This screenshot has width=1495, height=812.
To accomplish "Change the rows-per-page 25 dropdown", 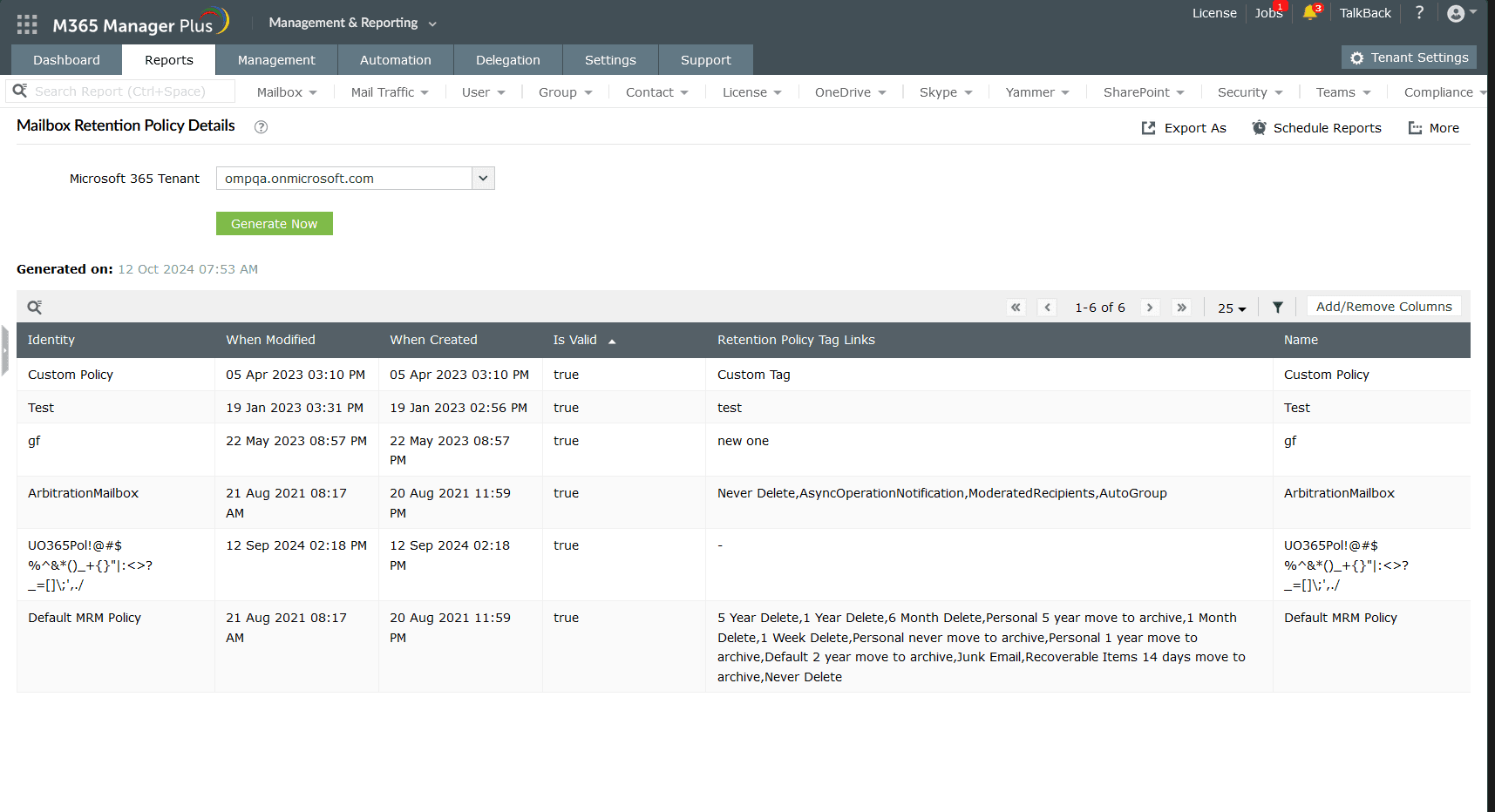I will [1231, 308].
